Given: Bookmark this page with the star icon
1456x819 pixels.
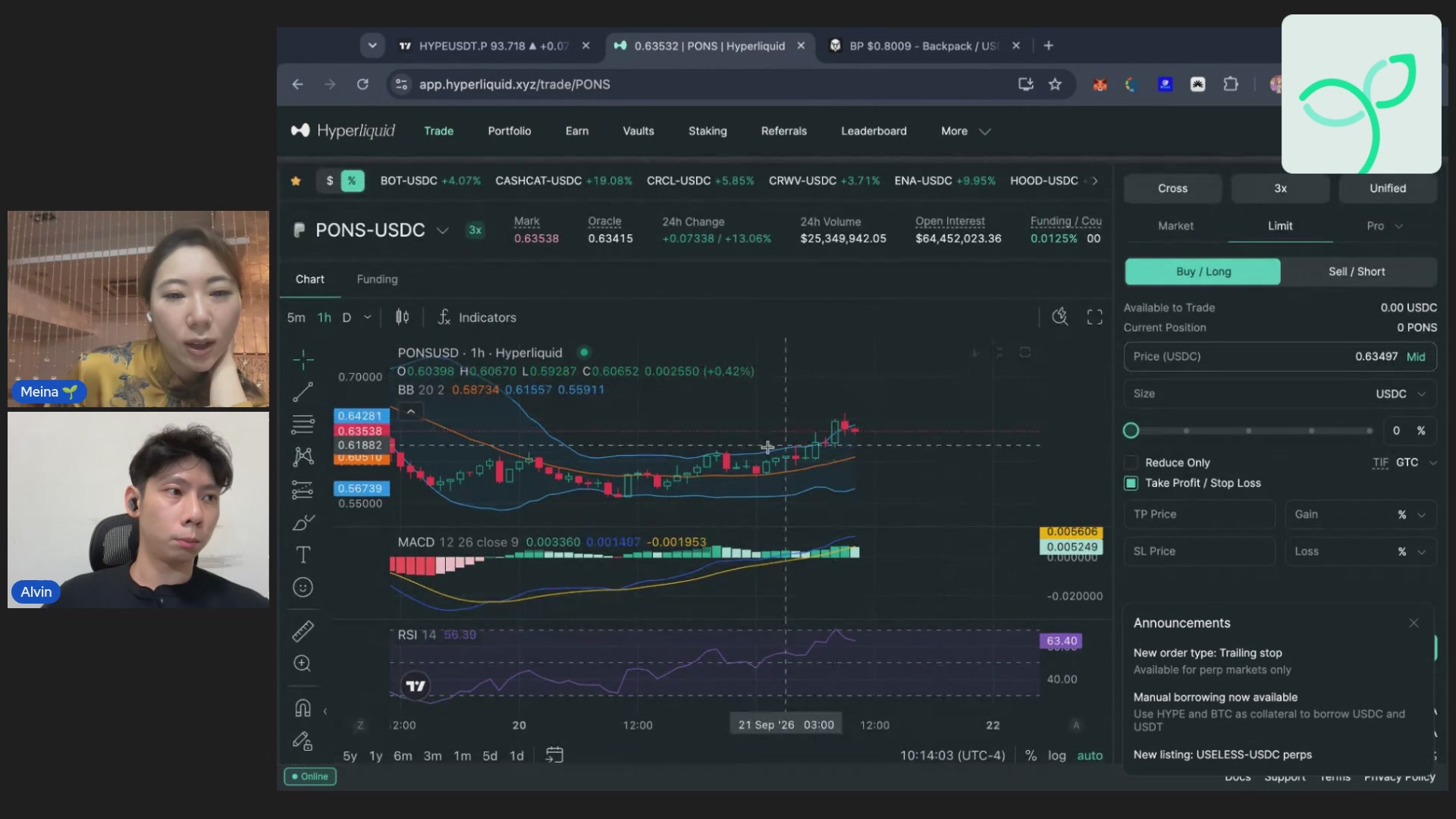Looking at the screenshot, I should [1055, 84].
